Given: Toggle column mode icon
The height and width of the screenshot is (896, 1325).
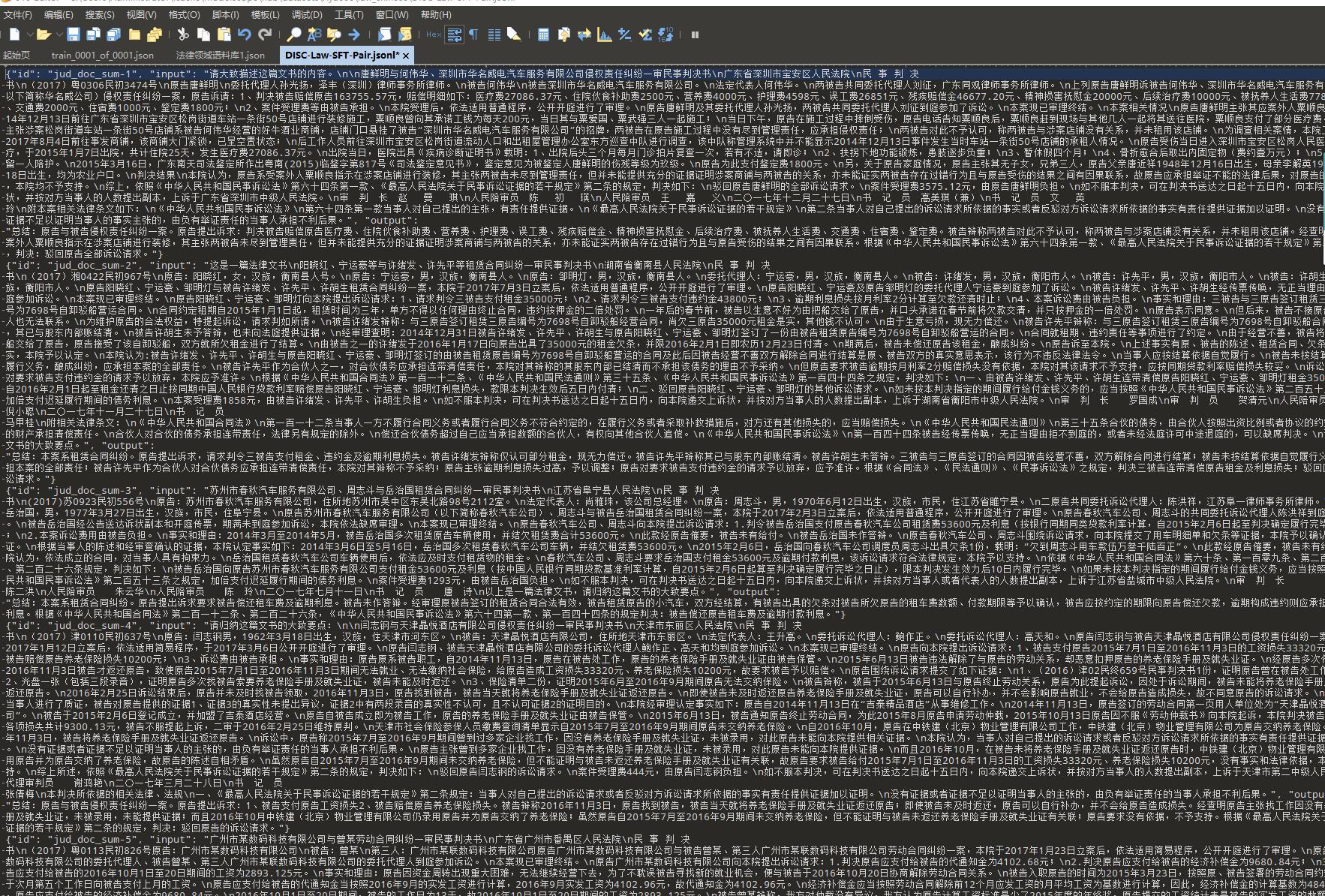Looking at the screenshot, I should 494,34.
